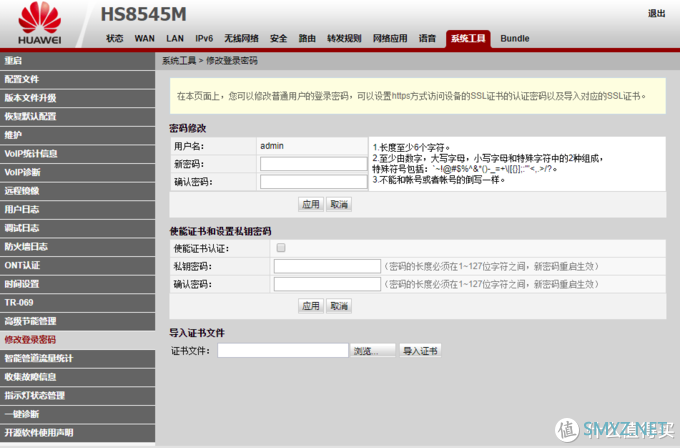Open 一键诊断 sidebar item
Screen dimensions: 680x448
tap(77, 415)
